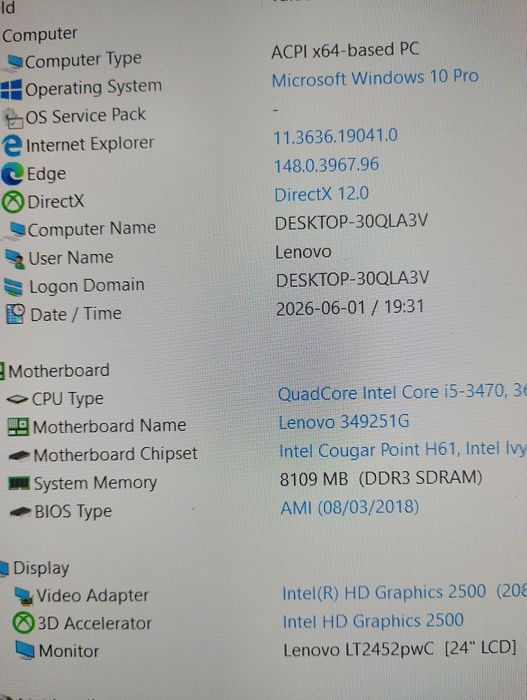Click the ACPI x64-based PC value
Viewport: 527px width, 700px height.
345,50
